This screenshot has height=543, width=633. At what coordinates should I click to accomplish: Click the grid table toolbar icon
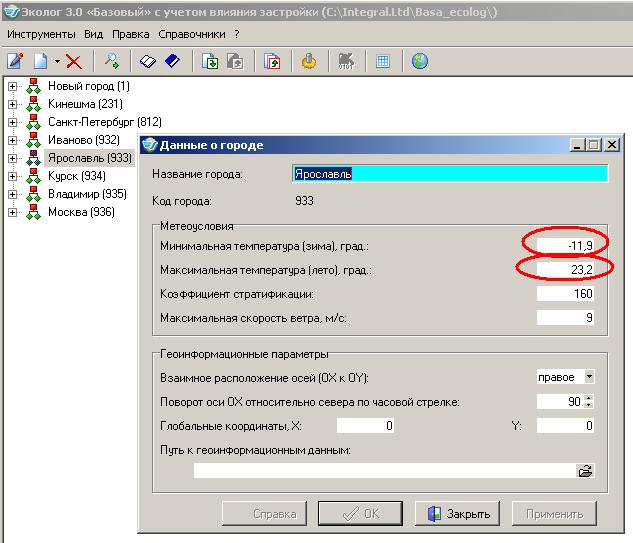click(x=382, y=61)
